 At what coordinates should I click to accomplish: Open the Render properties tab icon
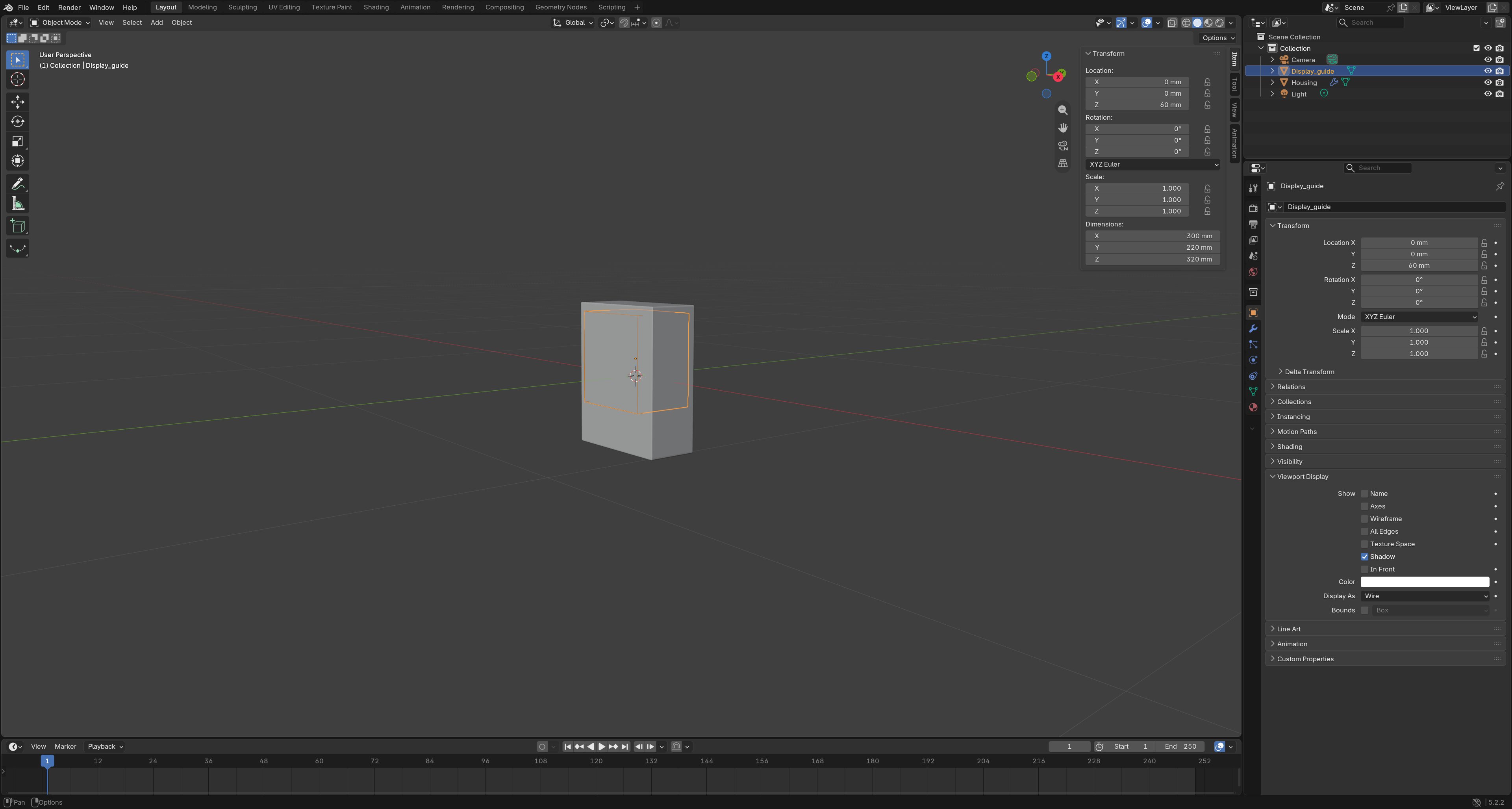(1253, 208)
